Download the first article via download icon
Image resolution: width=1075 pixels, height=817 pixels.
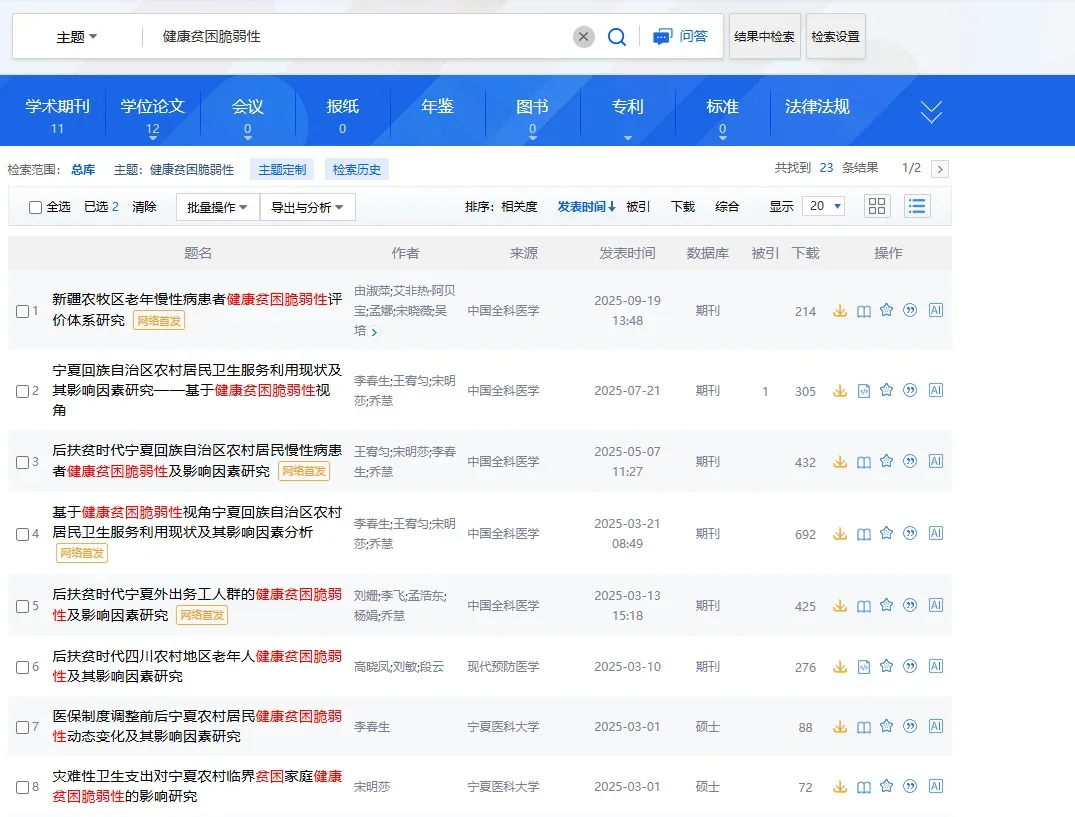[840, 311]
